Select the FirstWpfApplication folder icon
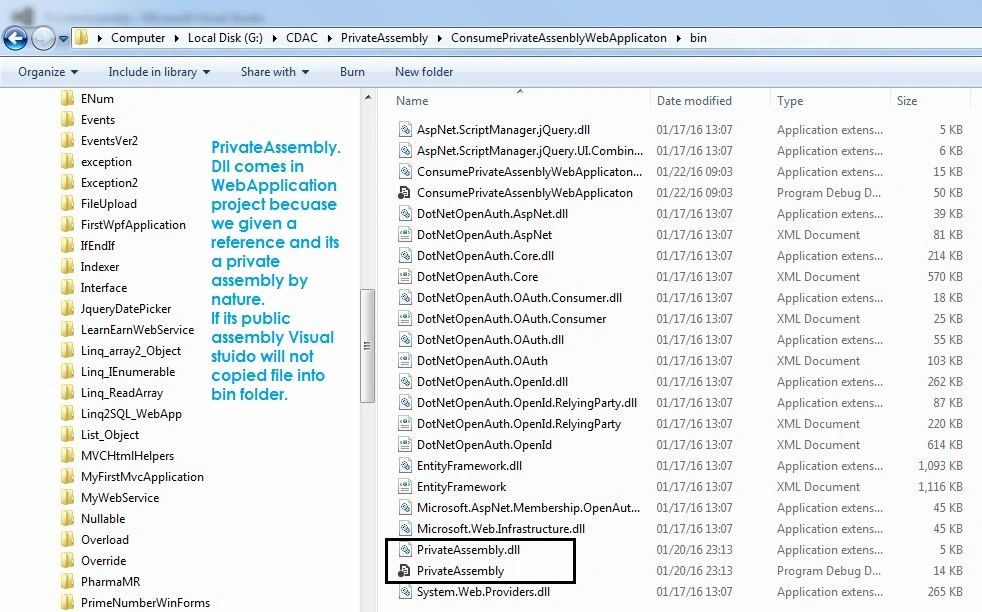 tap(68, 225)
